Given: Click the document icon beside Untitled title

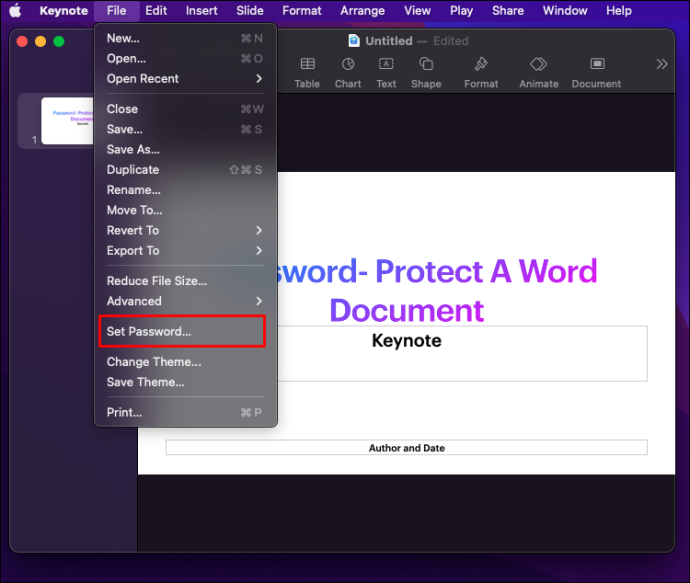Looking at the screenshot, I should [354, 40].
